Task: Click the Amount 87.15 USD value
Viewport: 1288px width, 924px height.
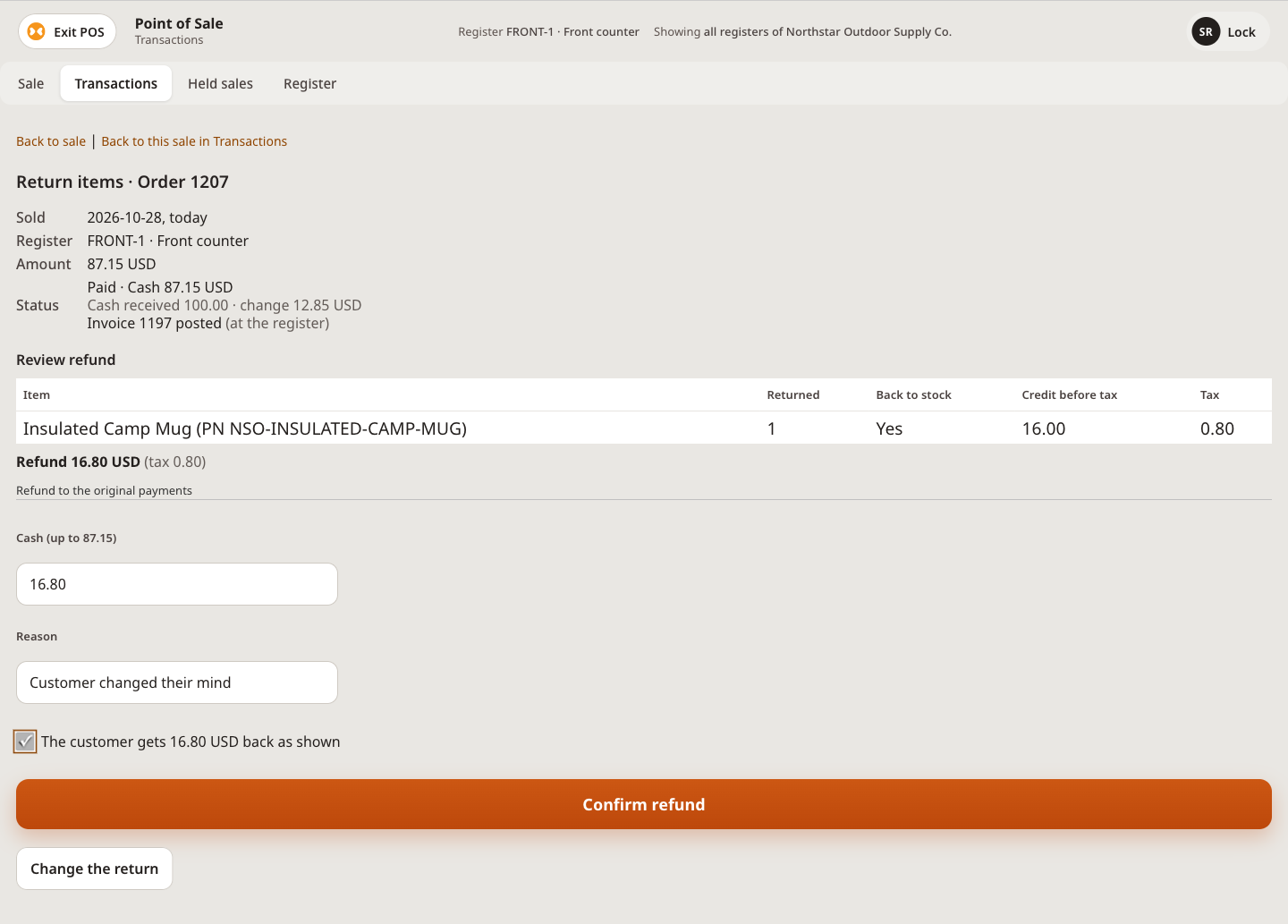Action: [122, 264]
